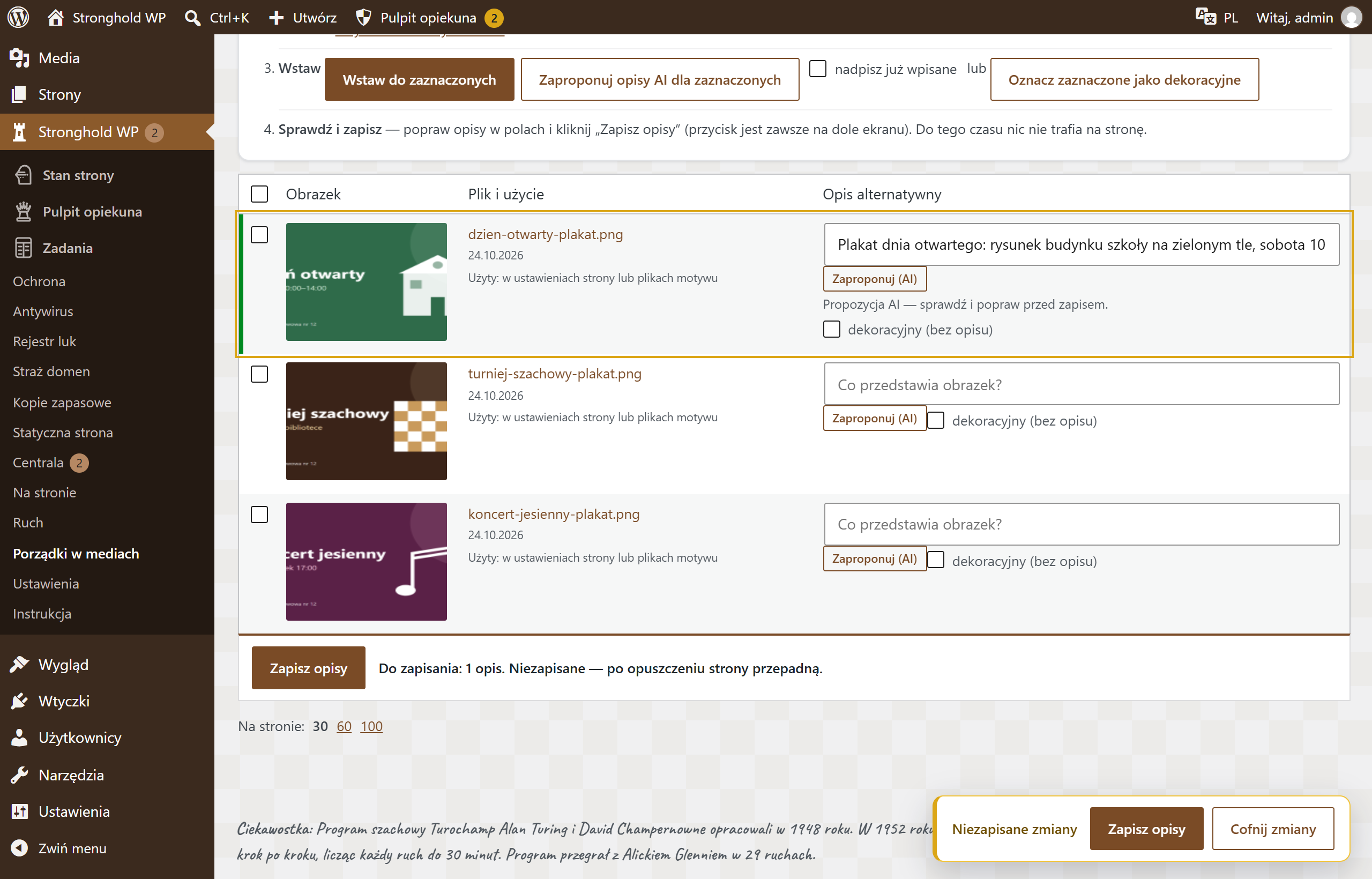Viewport: 1372px width, 879px height.
Task: Open the Stronghold WP home icon
Action: coord(55,17)
